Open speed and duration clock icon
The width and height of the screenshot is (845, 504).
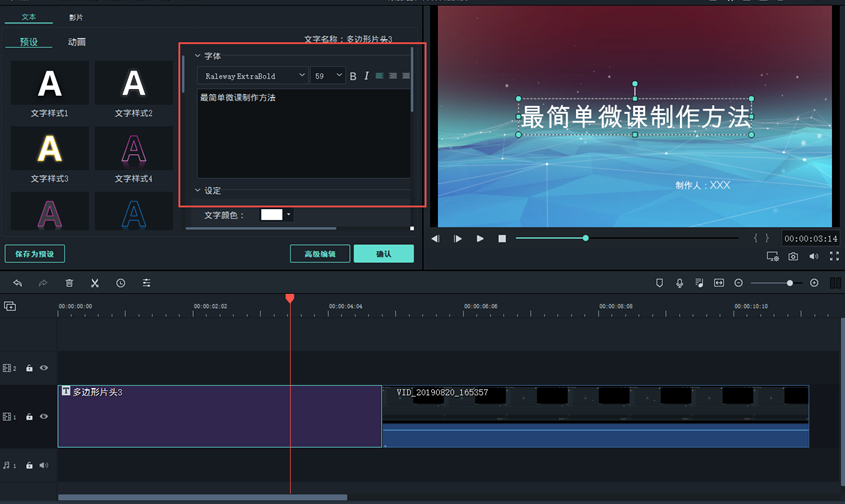121,283
